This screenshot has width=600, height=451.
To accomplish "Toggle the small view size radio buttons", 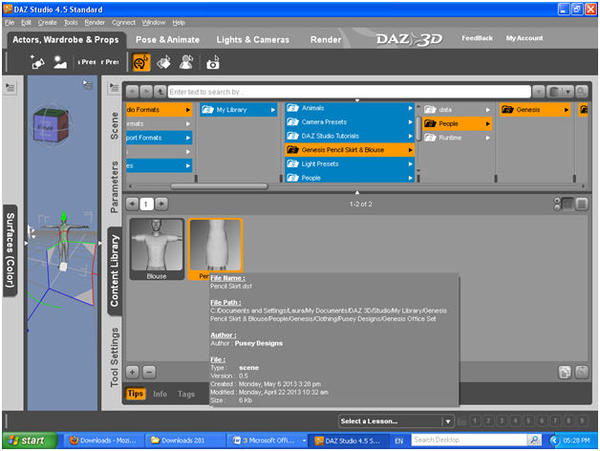I will [557, 204].
